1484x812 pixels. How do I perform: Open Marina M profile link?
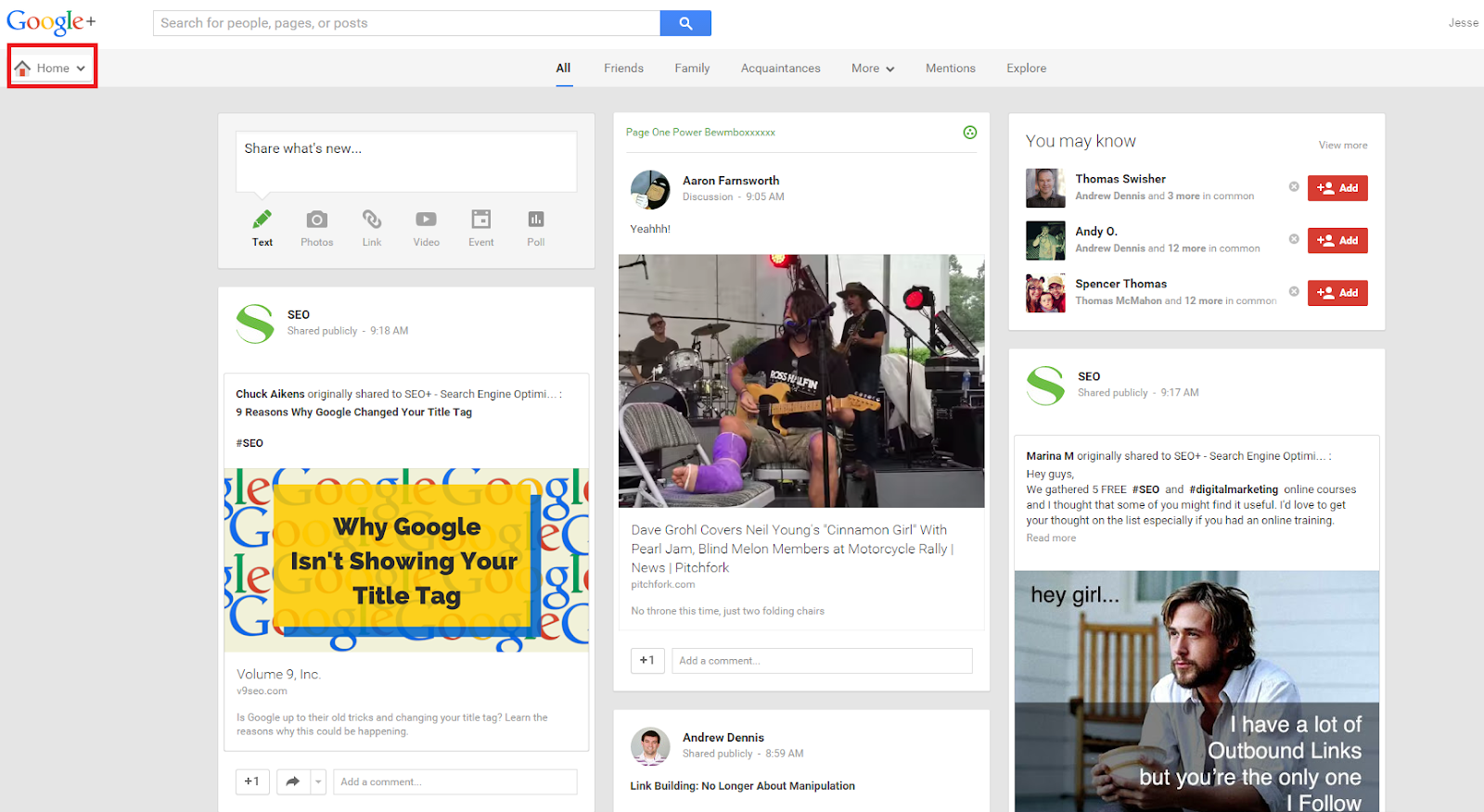1050,456
